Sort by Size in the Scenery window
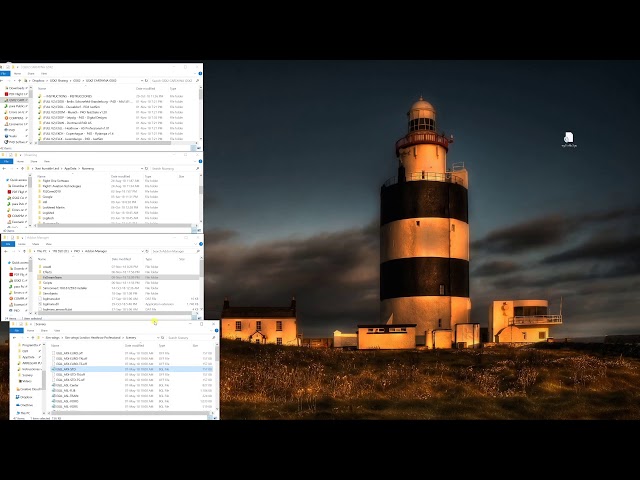 (x=195, y=345)
